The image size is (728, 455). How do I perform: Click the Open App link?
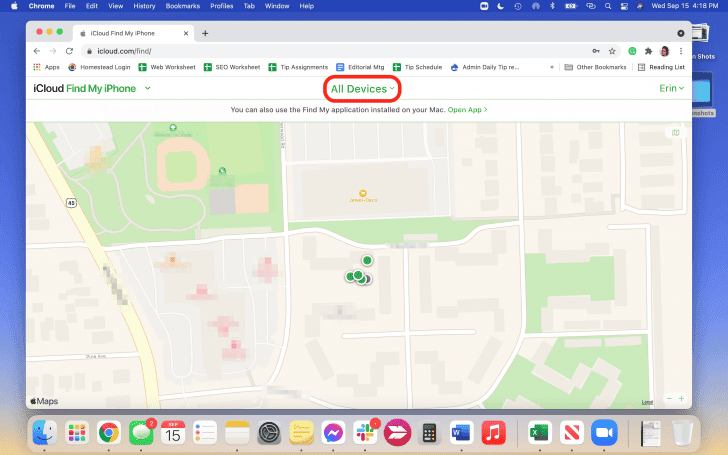tap(467, 109)
